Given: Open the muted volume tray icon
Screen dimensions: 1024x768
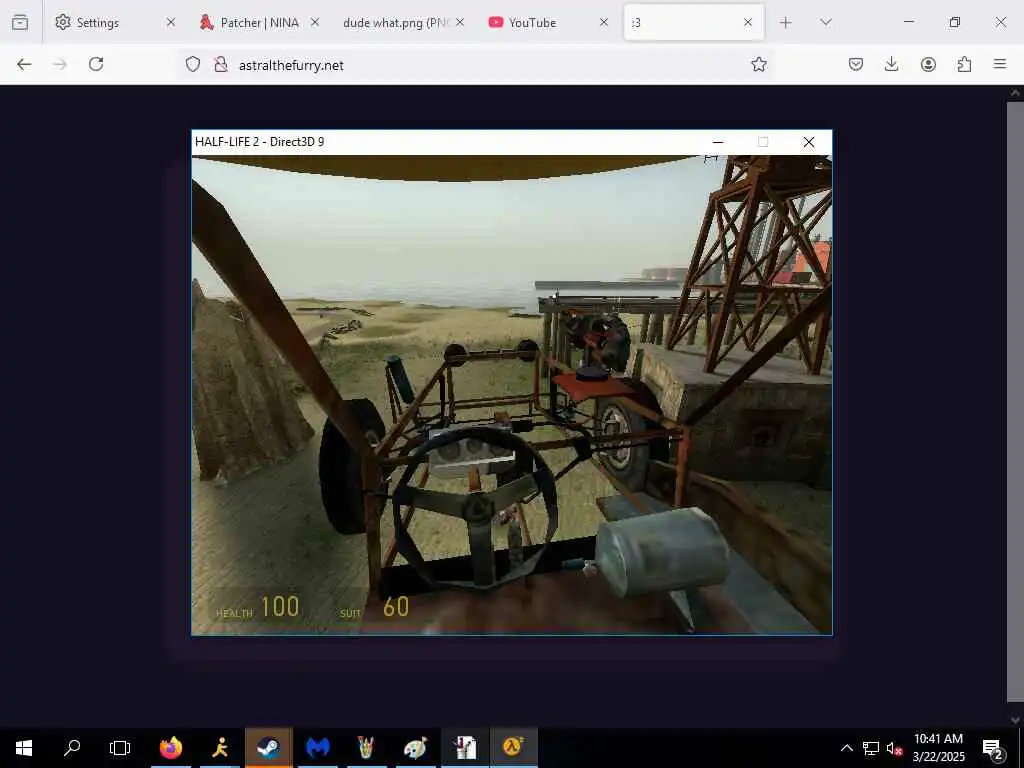Looking at the screenshot, I should [x=894, y=748].
